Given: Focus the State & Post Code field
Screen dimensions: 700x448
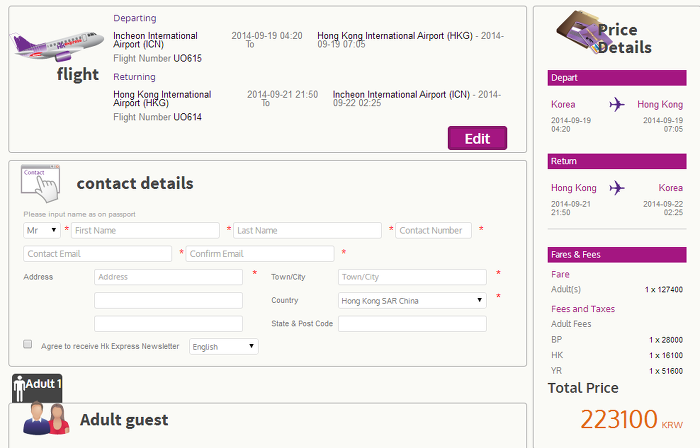Looking at the screenshot, I should tap(412, 324).
